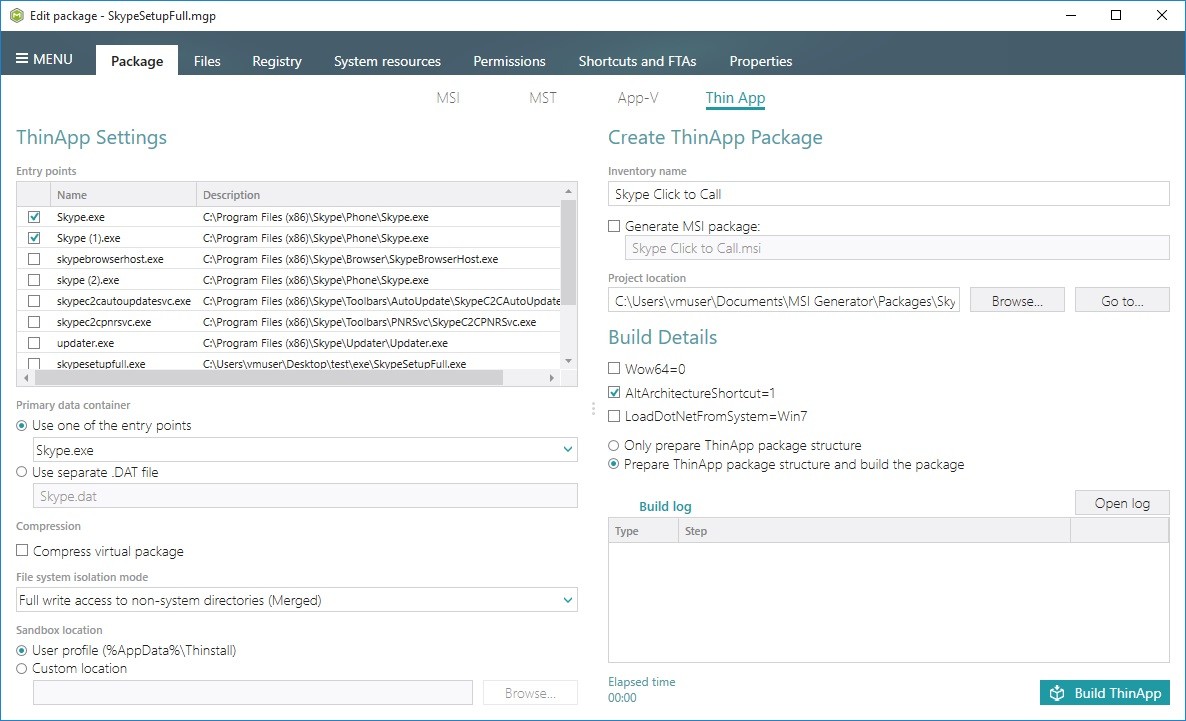Click the Go to... button
Screen dimensions: 1186x721
pos(1122,301)
